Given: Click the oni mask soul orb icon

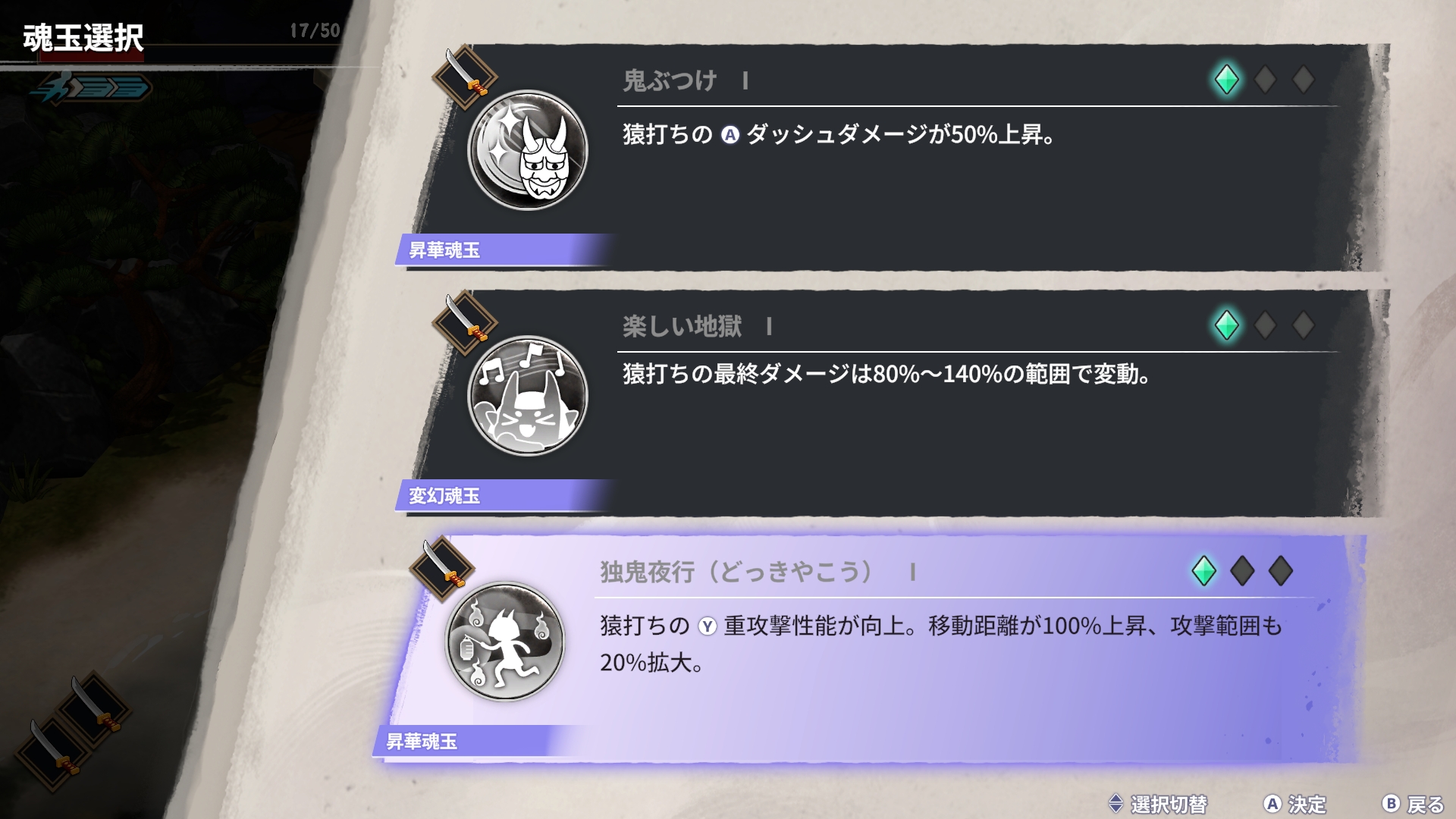Looking at the screenshot, I should coord(528,150).
